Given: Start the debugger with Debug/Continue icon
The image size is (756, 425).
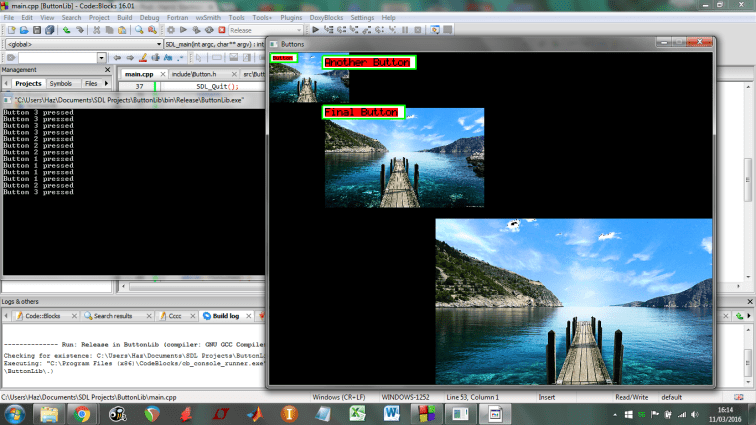Looking at the screenshot, I should pyautogui.click(x=315, y=30).
